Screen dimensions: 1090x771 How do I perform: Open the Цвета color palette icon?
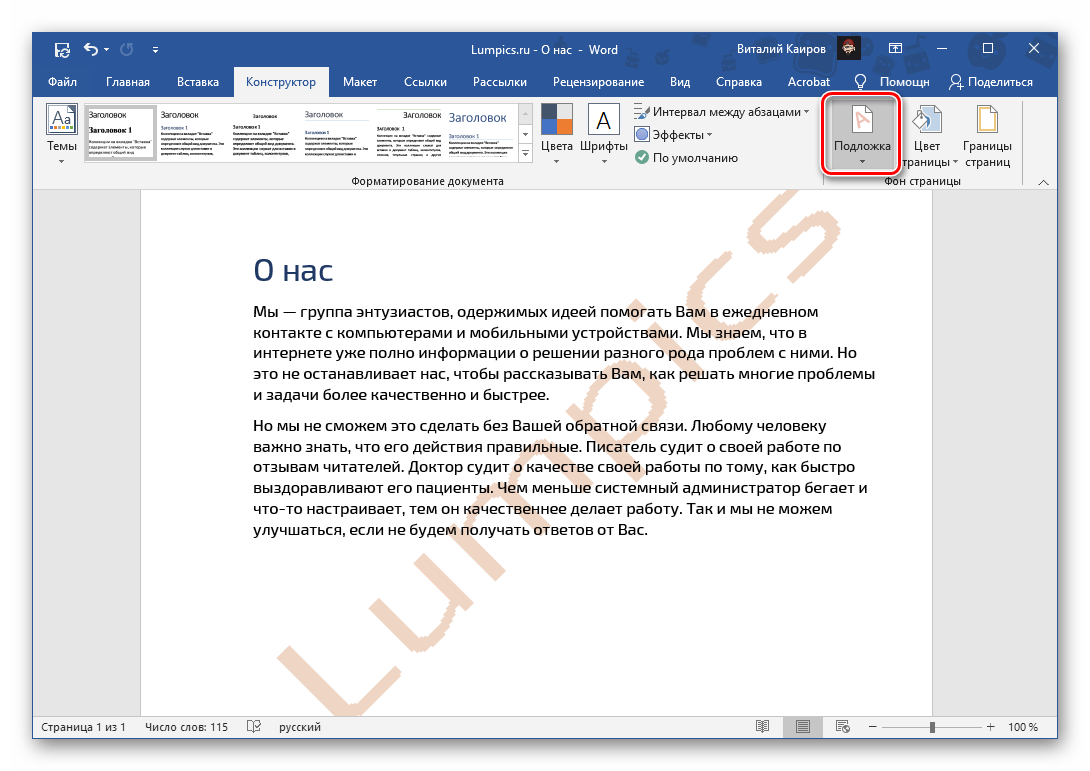point(557,134)
